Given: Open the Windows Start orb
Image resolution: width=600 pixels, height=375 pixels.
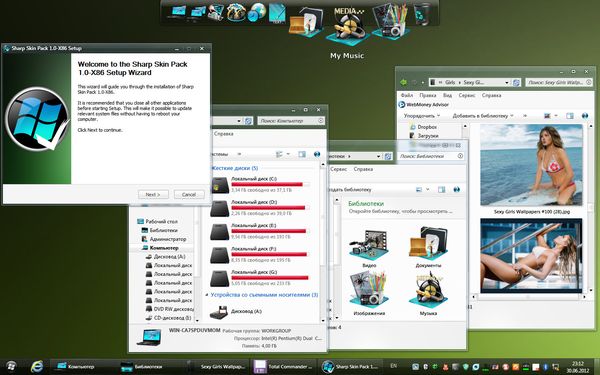Looking at the screenshot, I should [x=11, y=366].
